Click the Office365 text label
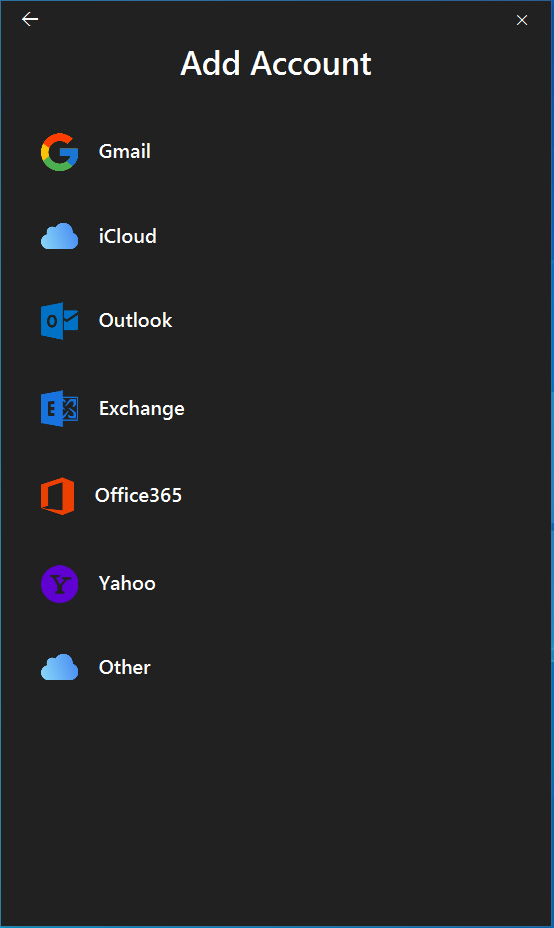This screenshot has width=554, height=928. [x=138, y=495]
